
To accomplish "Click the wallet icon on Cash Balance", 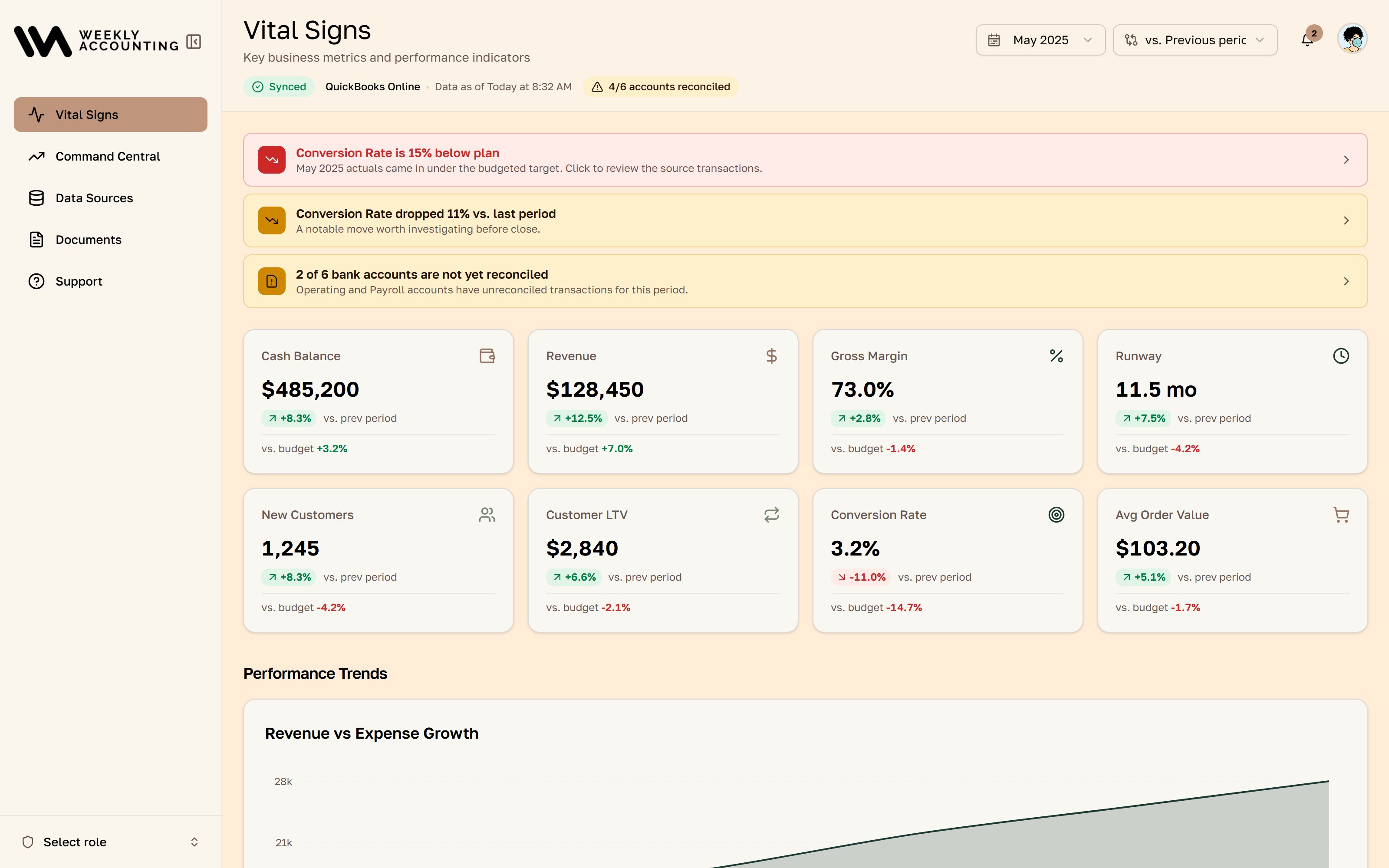I will coord(487,356).
